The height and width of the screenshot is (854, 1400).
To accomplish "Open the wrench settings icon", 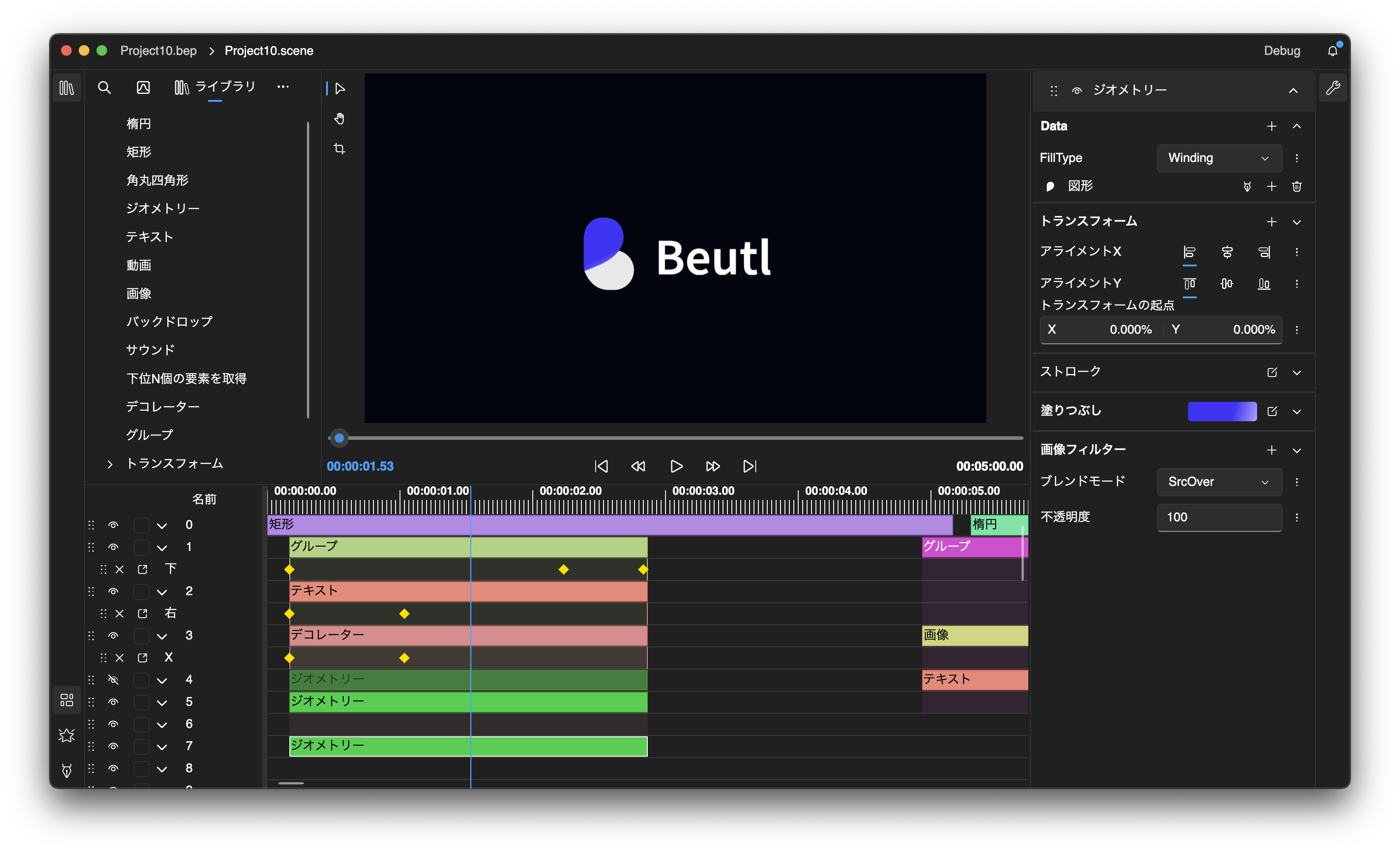I will point(1332,88).
